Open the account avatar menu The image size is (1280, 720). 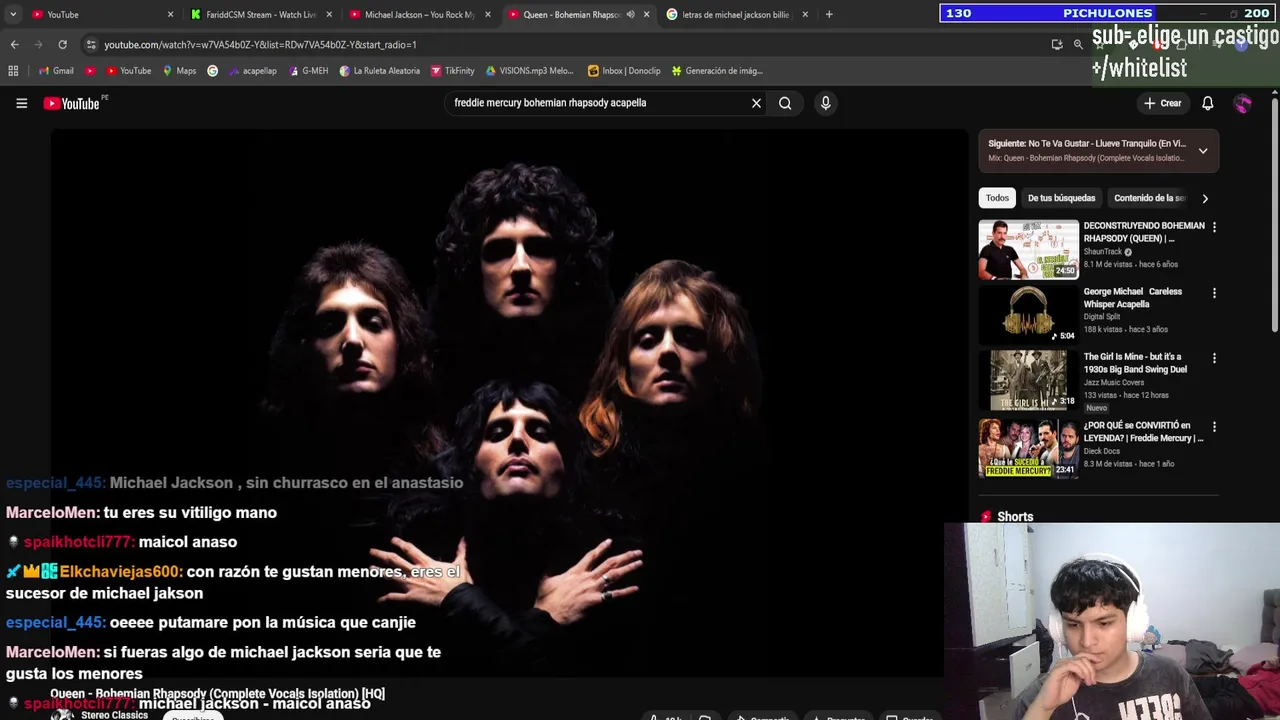pyautogui.click(x=1242, y=103)
